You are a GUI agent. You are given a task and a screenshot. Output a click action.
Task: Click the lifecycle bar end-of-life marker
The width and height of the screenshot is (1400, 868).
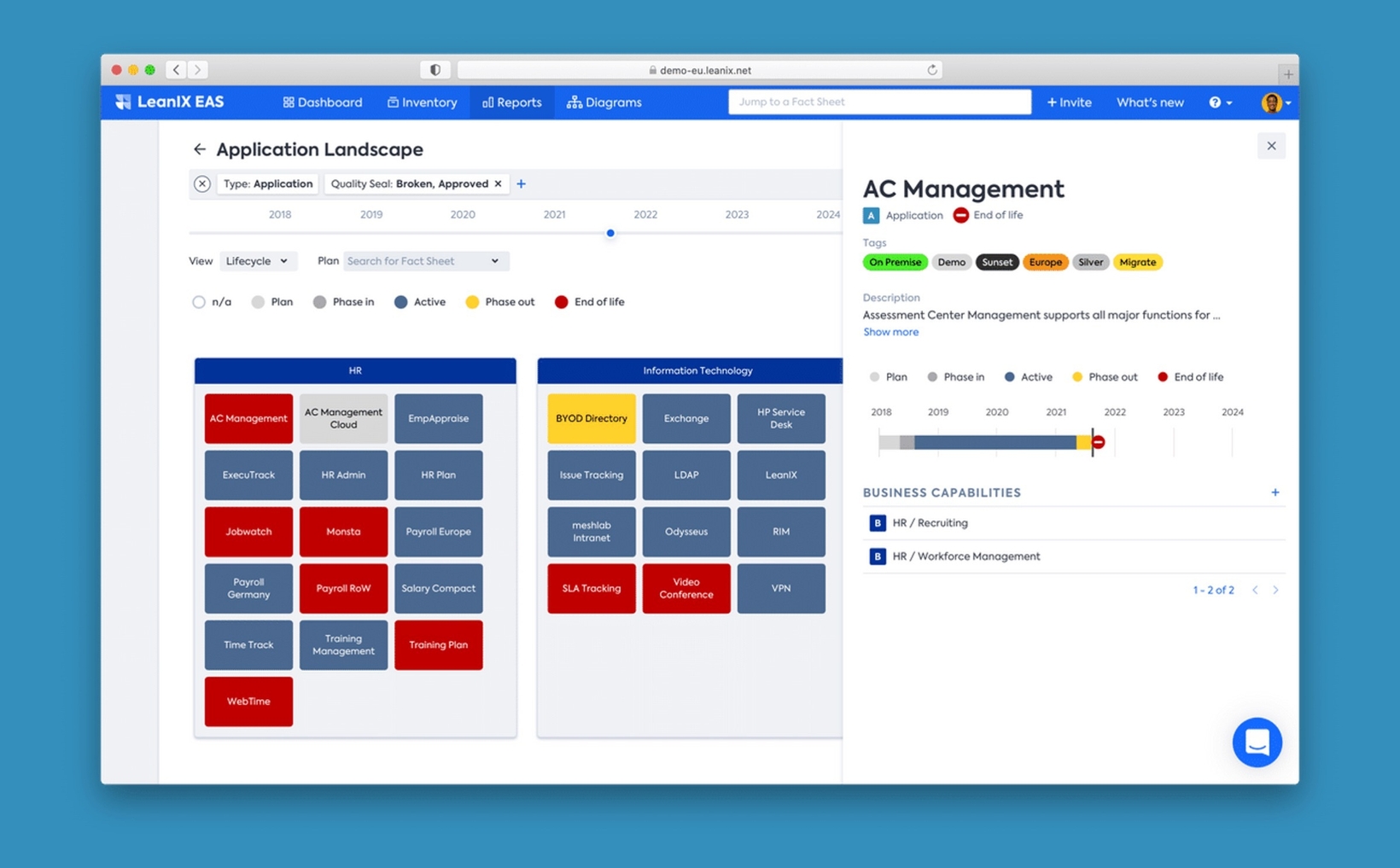pos(1098,442)
